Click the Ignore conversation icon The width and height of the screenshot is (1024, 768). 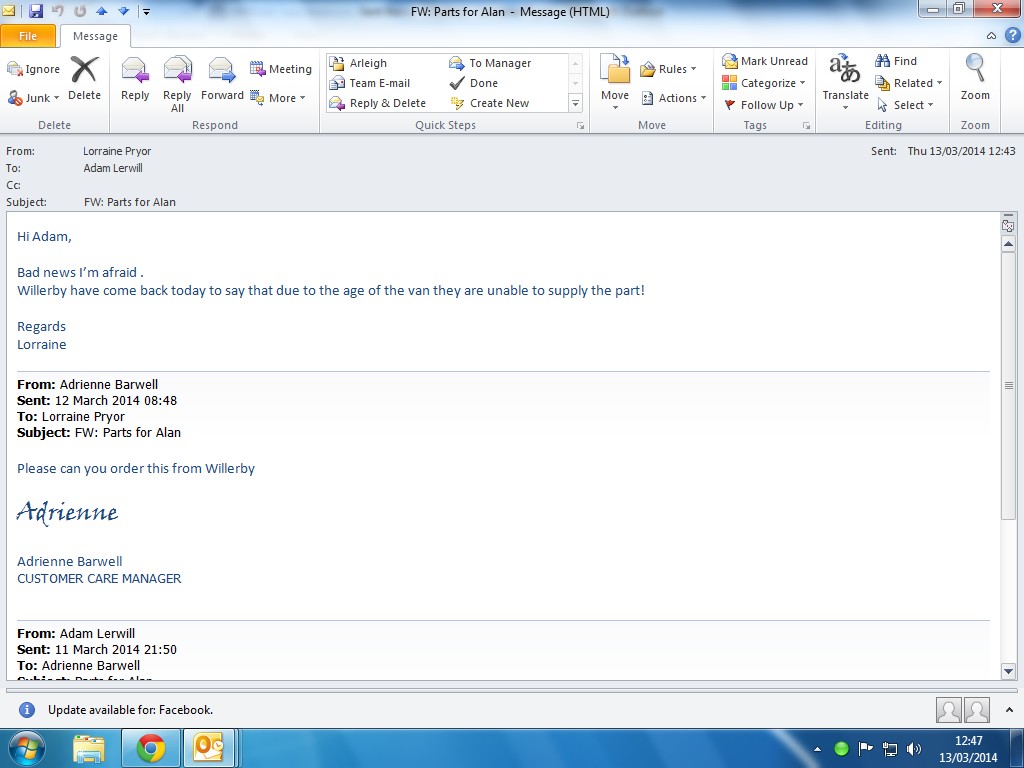[x=14, y=69]
